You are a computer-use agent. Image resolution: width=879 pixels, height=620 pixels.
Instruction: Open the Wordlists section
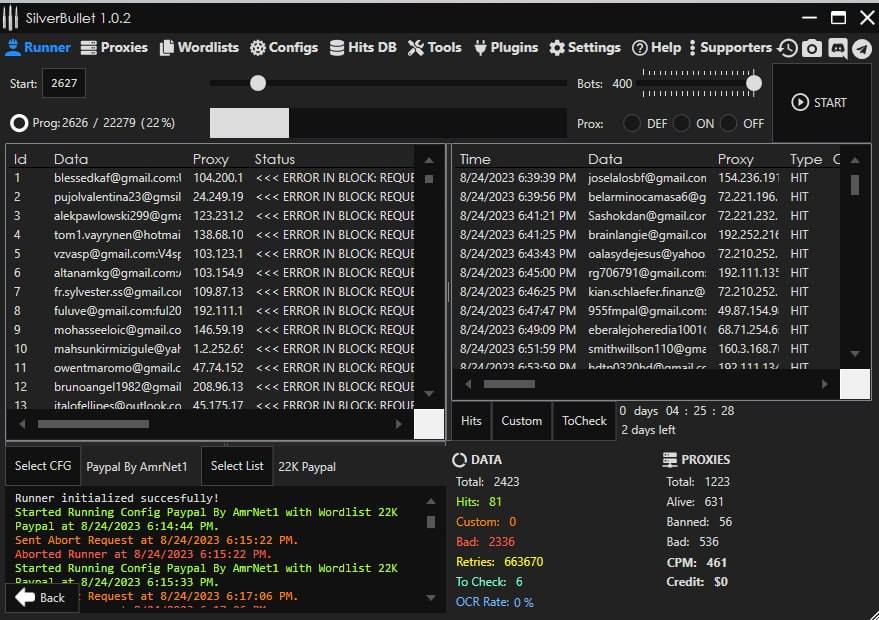pos(199,47)
